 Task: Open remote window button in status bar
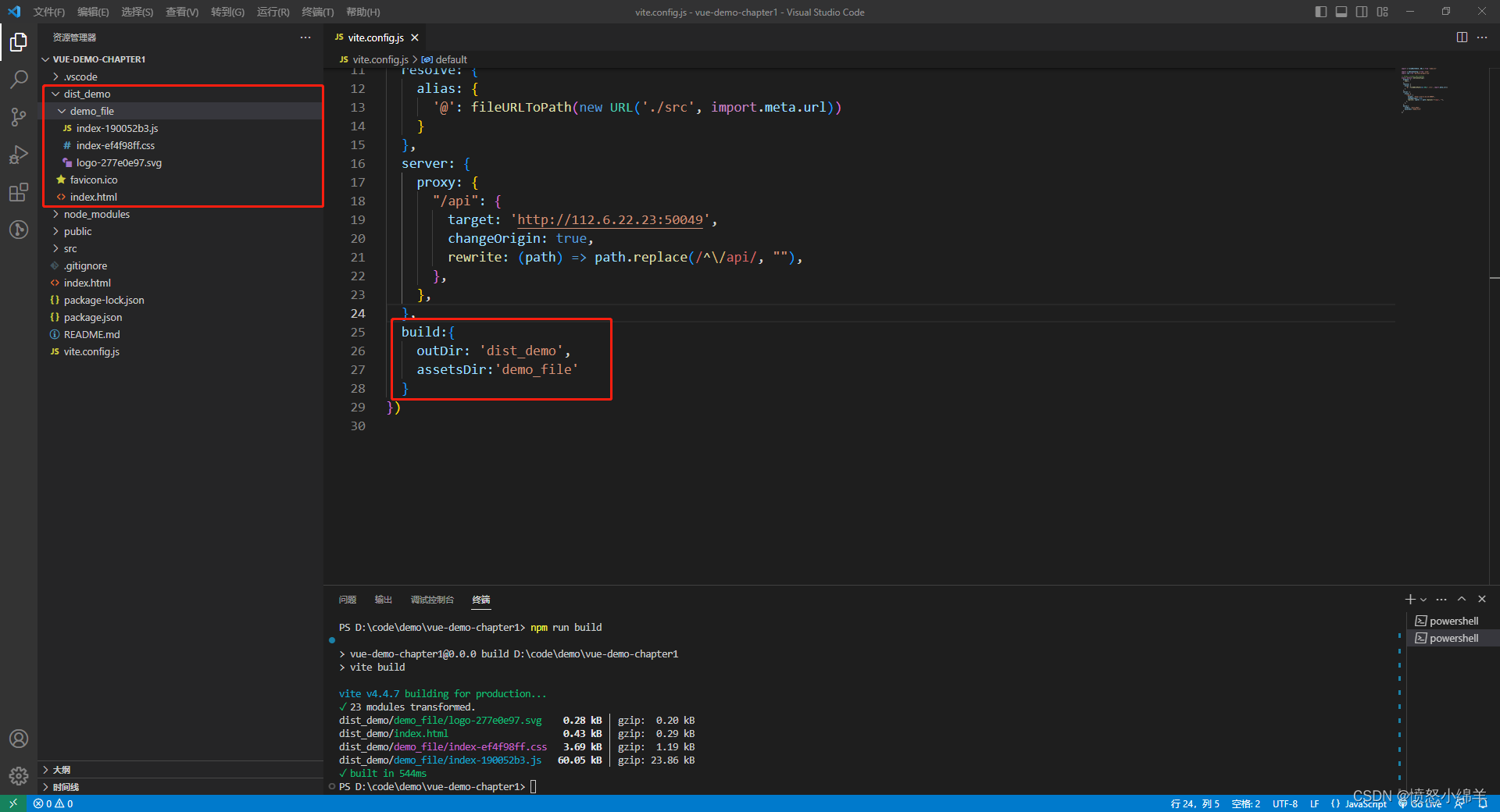coord(13,803)
